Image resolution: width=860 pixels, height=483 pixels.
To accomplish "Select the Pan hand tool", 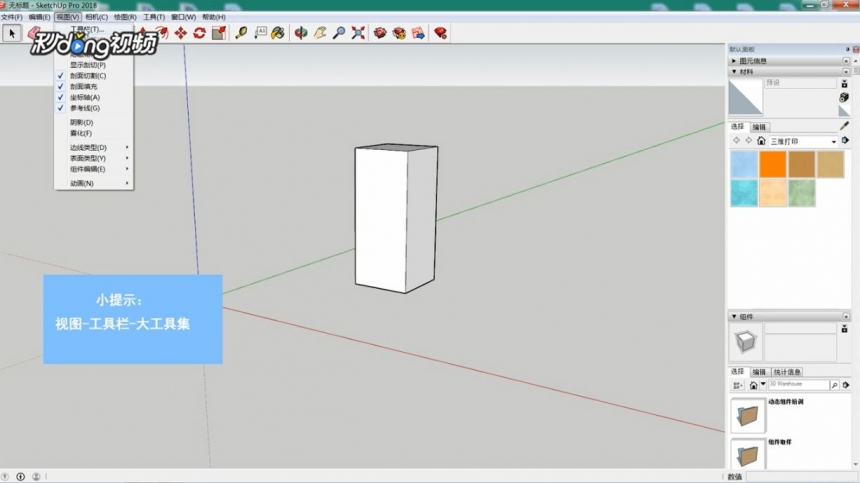I will coord(320,33).
